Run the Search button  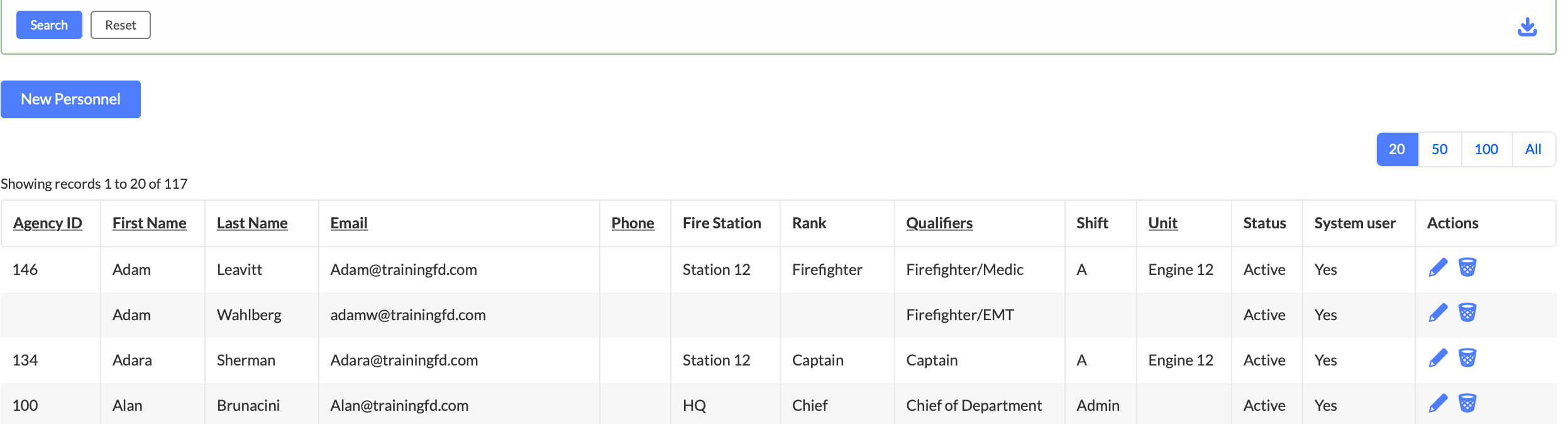point(49,25)
